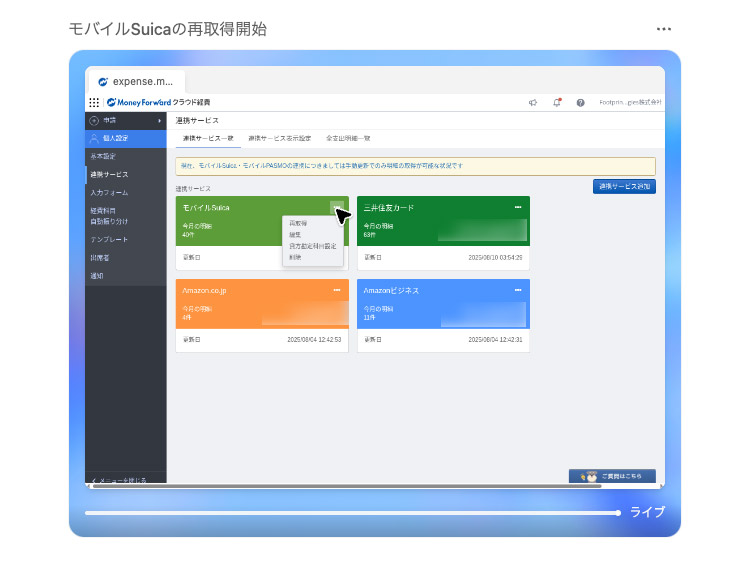The image size is (753, 565).
Task: Select 貸方勘定科目設定 from the dropdown menu
Action: click(313, 246)
